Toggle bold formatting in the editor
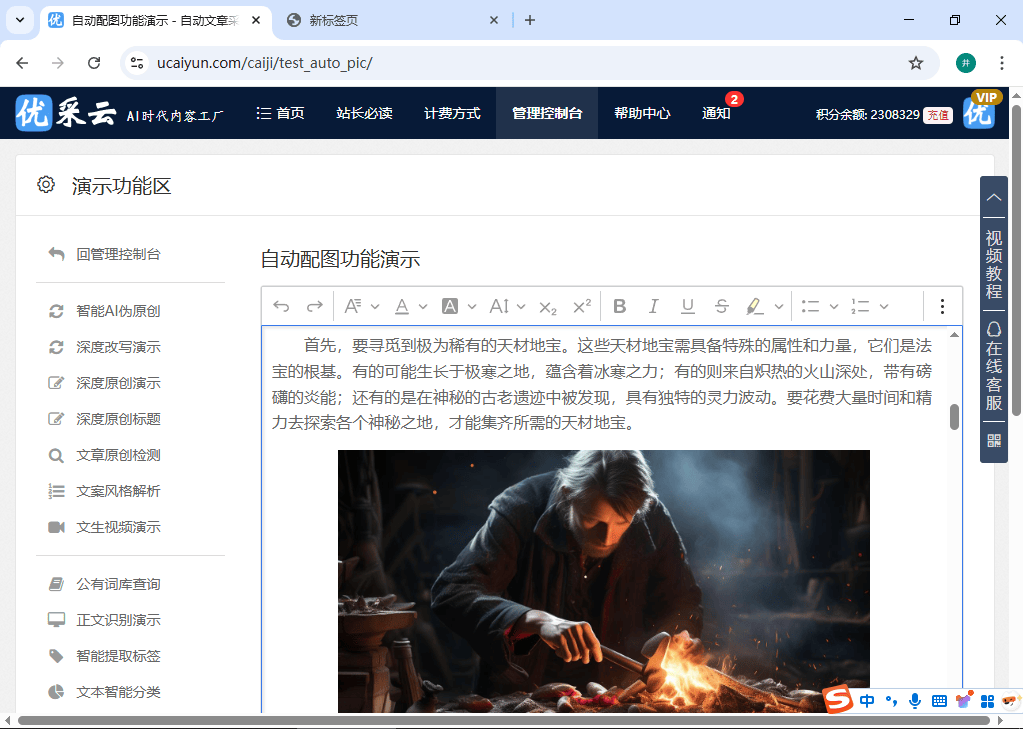The height and width of the screenshot is (729, 1023). [x=619, y=306]
